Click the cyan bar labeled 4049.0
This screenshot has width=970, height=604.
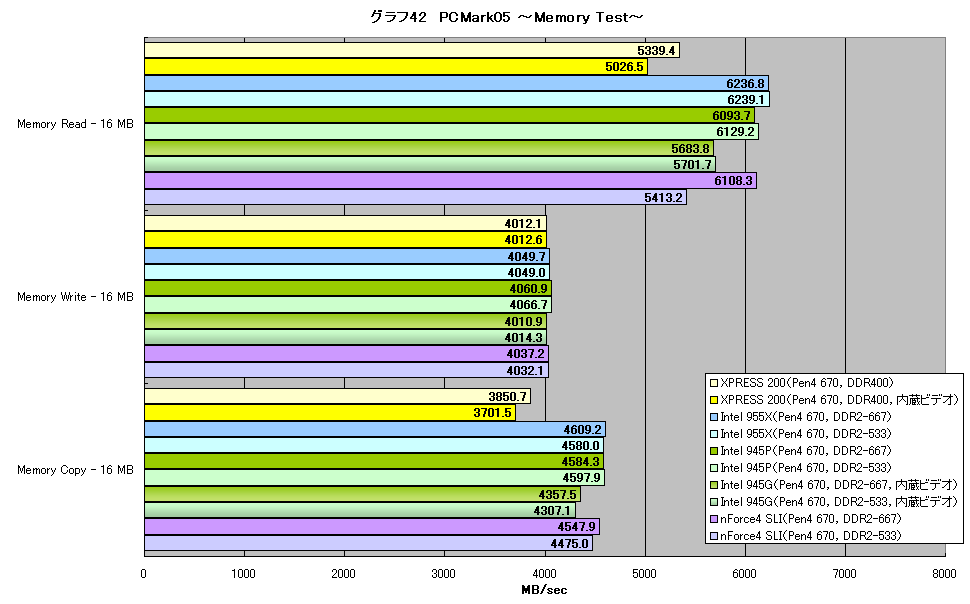point(347,272)
